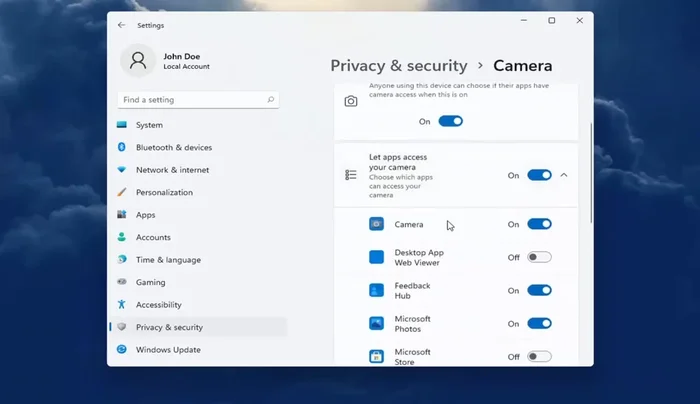The image size is (700, 404).
Task: Click the Microsoft Store app icon
Action: [x=376, y=356]
